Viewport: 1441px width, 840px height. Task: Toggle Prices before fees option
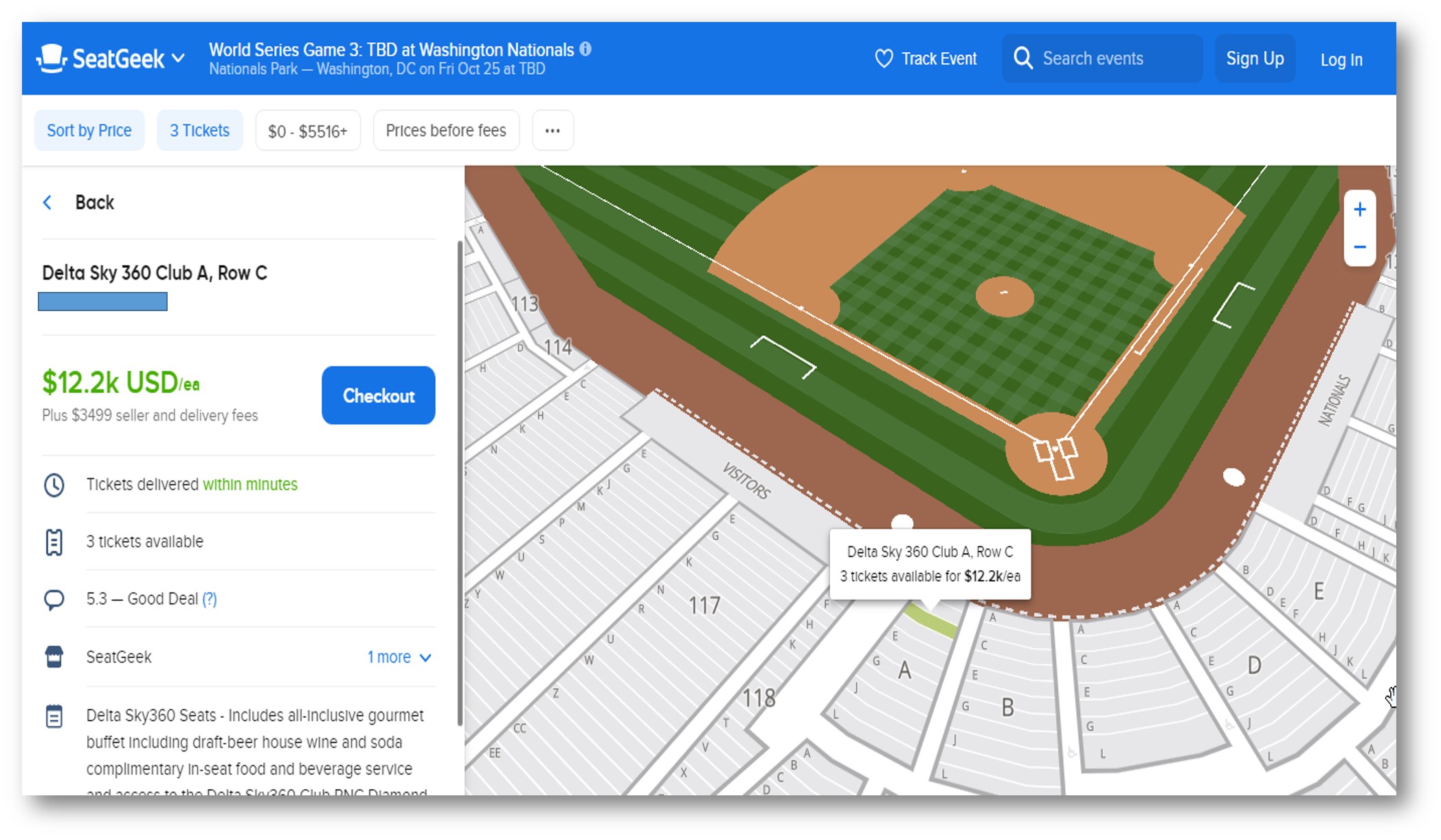click(446, 130)
